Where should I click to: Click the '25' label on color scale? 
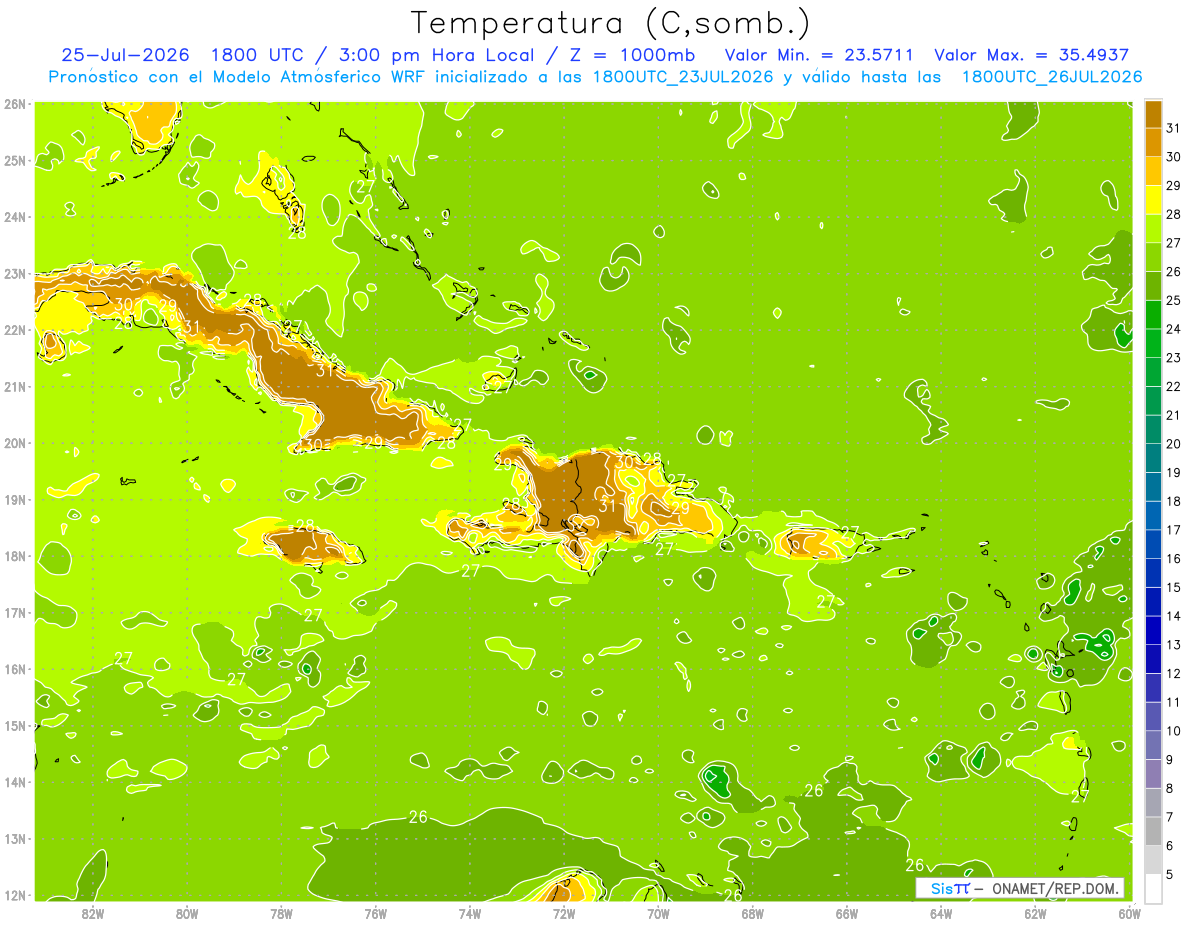1174,300
